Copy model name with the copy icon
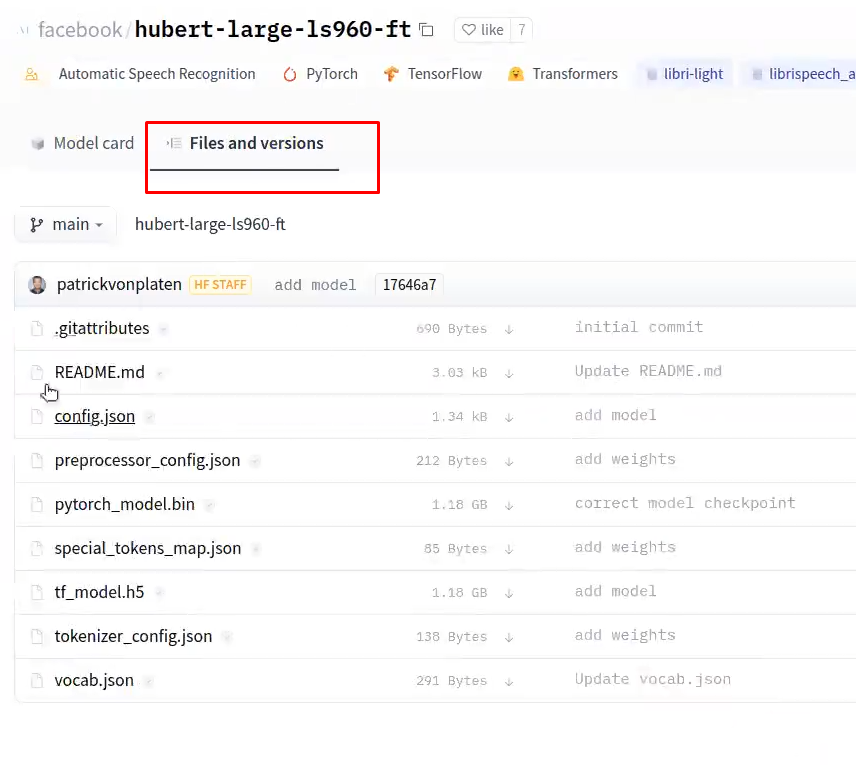The width and height of the screenshot is (856, 765). (426, 29)
